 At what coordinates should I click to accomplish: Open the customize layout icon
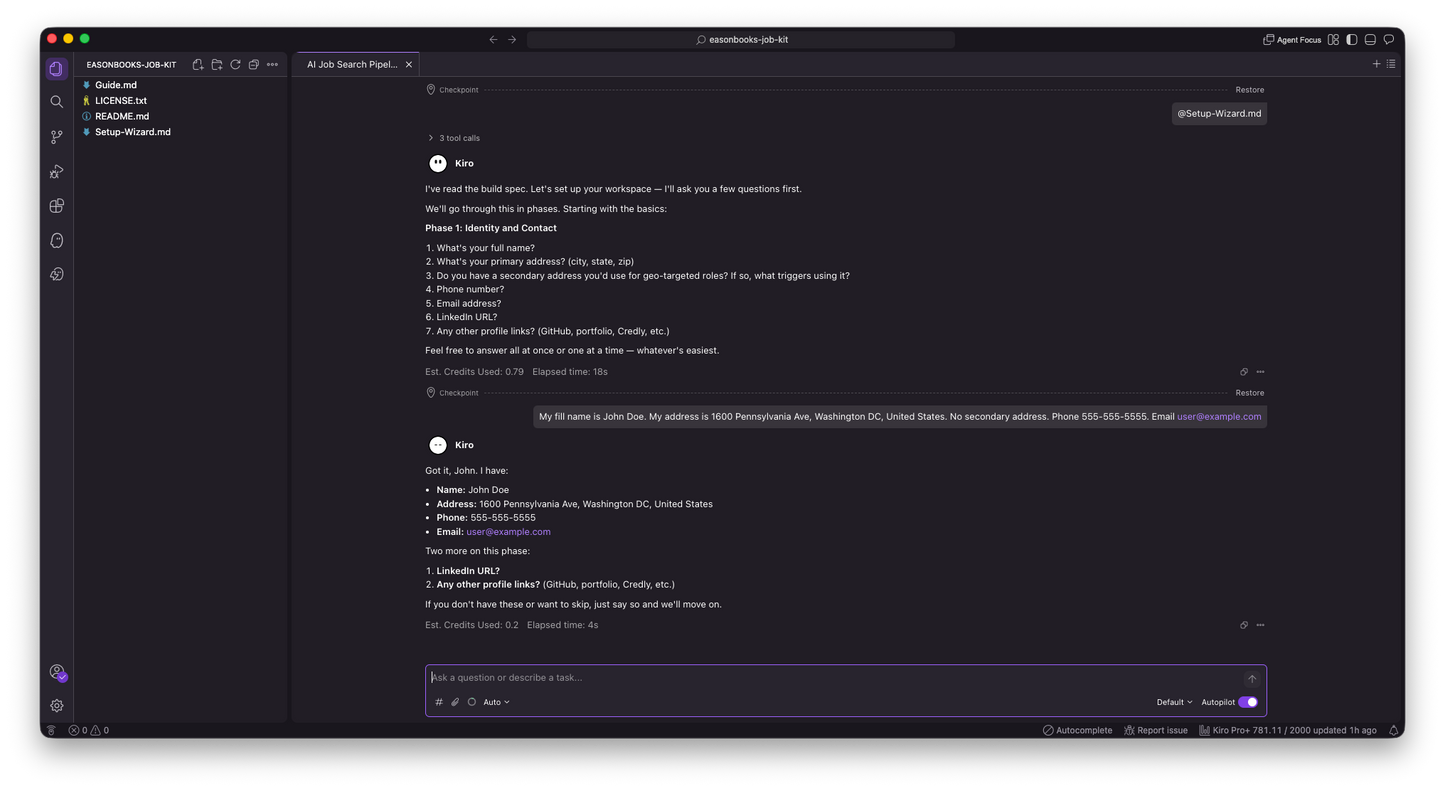1333,40
